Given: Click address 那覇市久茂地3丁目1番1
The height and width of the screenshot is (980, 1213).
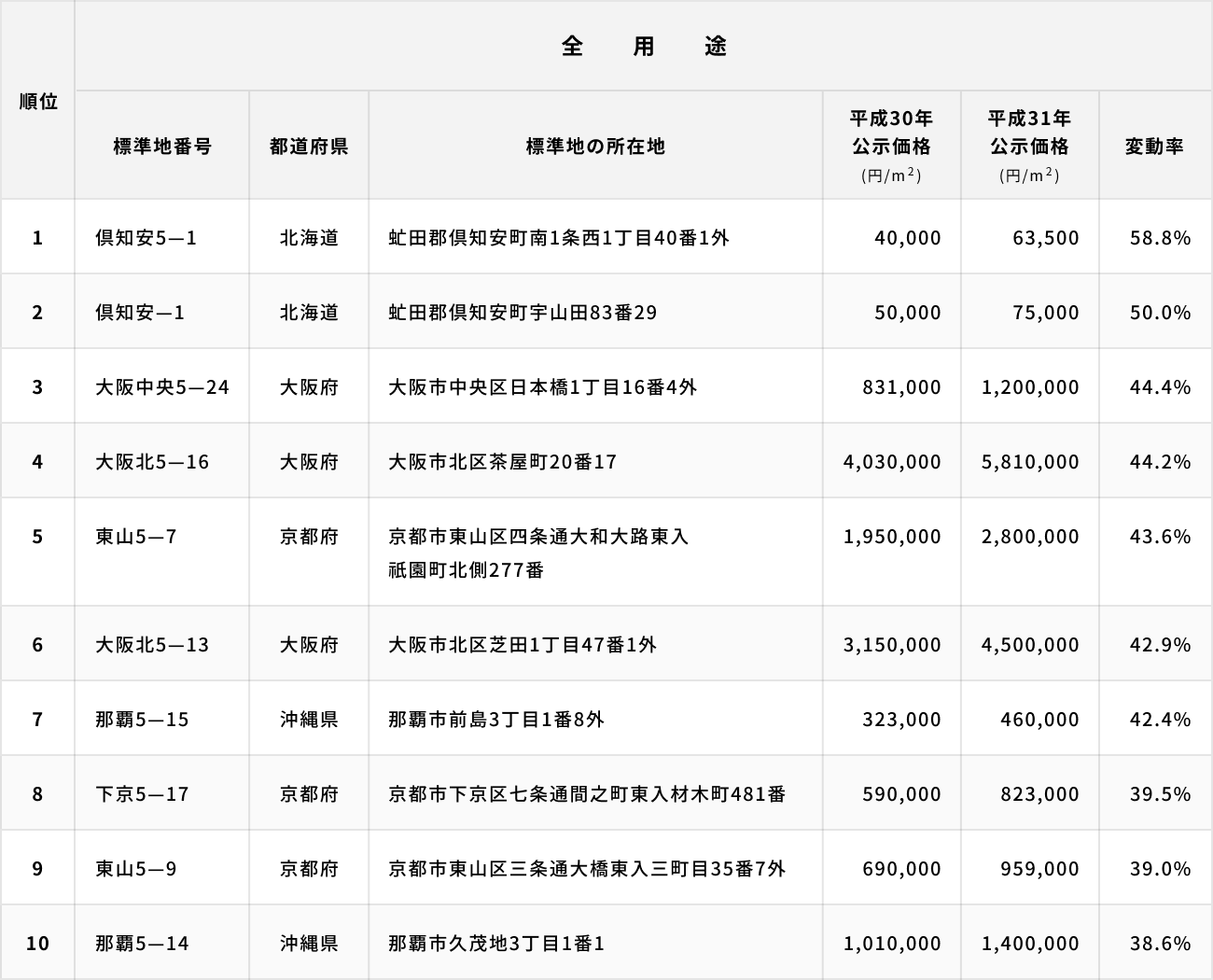Looking at the screenshot, I should click(496, 944).
